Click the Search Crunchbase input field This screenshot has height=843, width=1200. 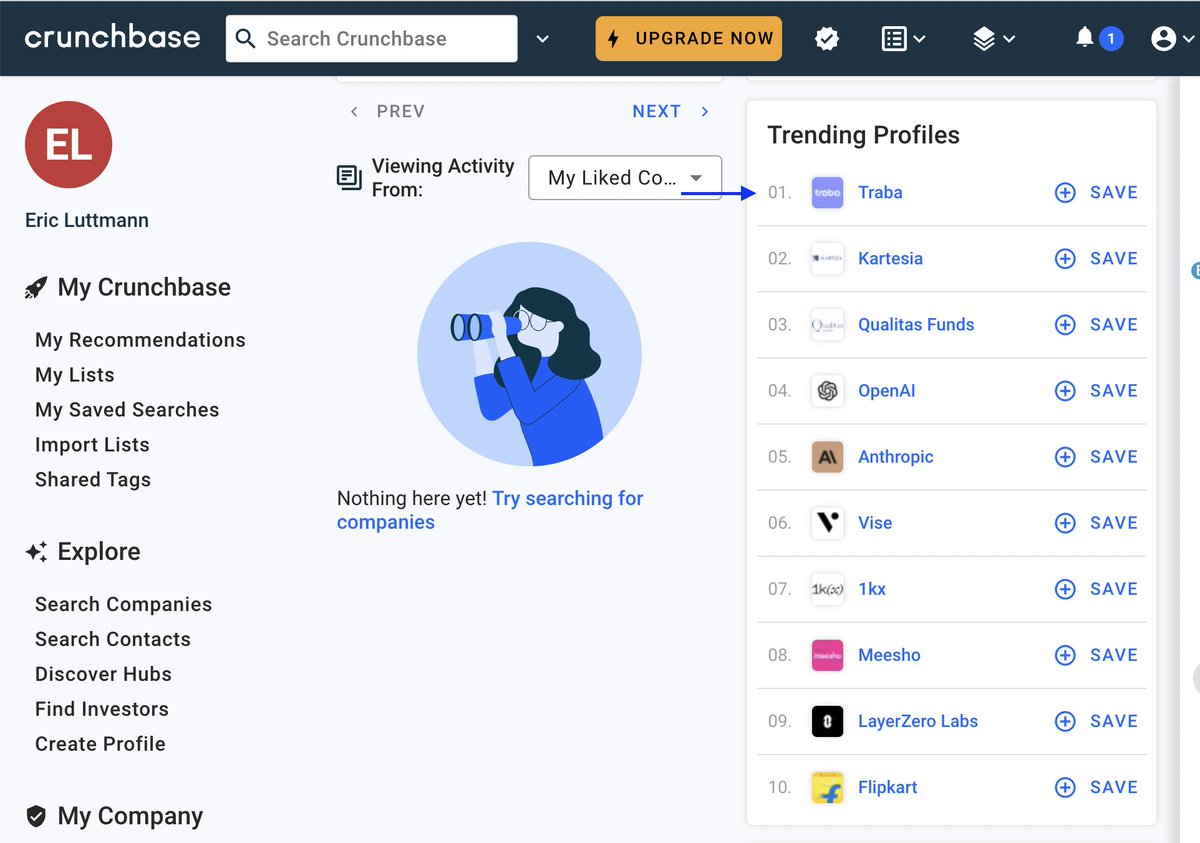point(372,39)
